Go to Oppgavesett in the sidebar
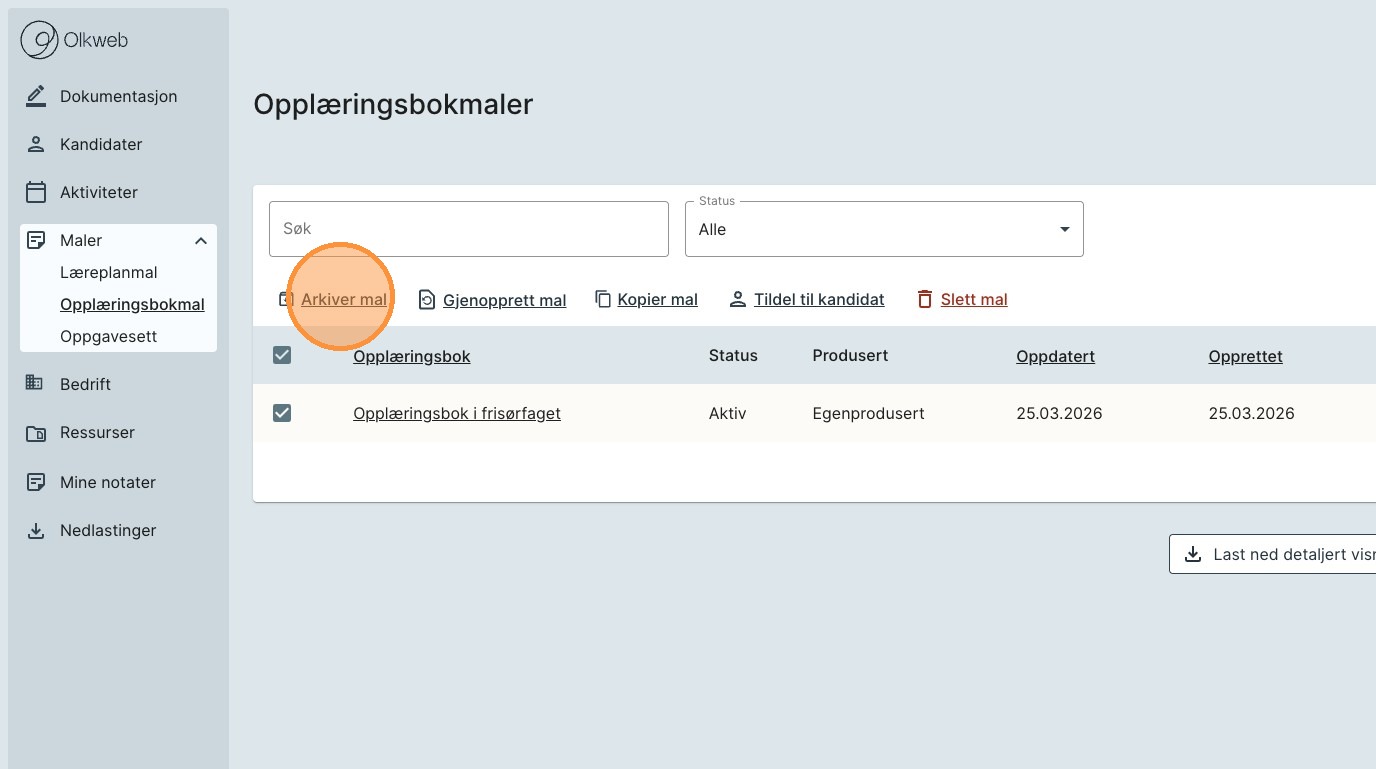The image size is (1376, 769). point(108,336)
